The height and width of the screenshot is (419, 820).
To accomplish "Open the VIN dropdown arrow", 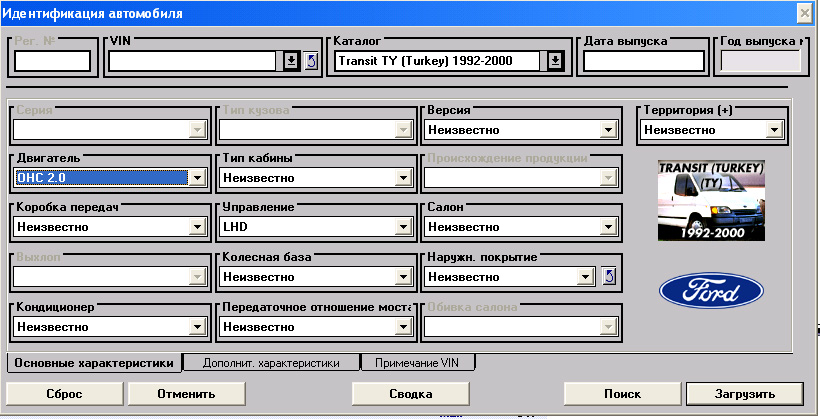I will tap(291, 62).
